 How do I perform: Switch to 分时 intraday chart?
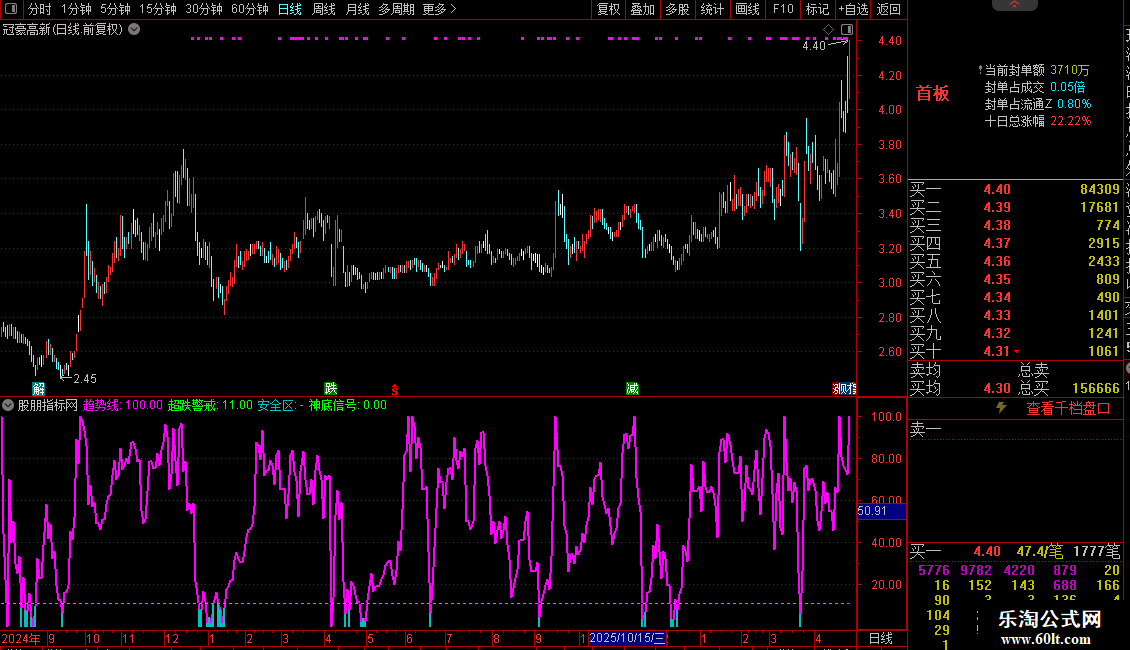(40, 9)
